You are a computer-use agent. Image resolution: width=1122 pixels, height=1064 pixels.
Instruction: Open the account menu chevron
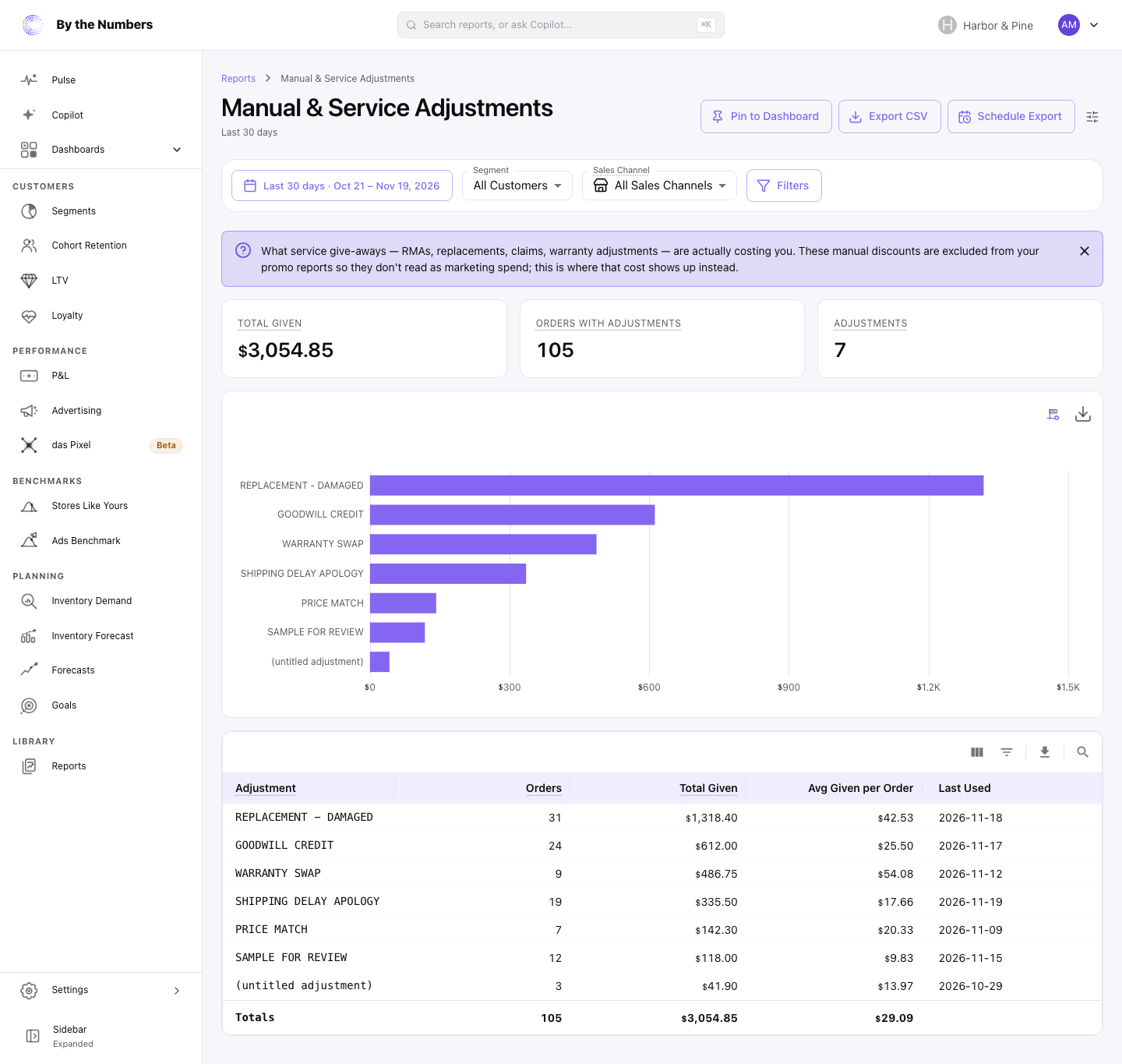pos(1094,25)
